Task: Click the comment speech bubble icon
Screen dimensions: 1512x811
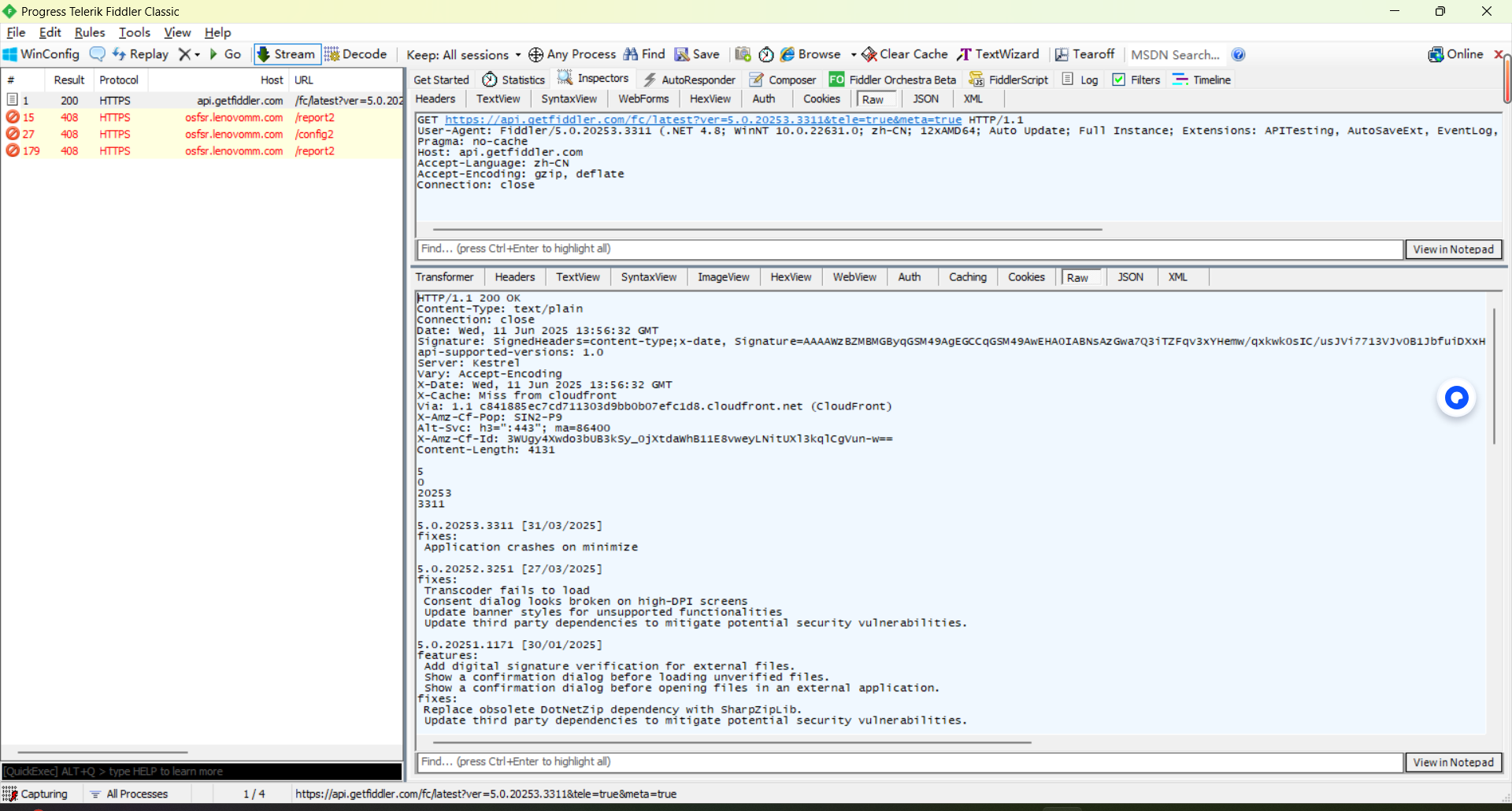Action: pyautogui.click(x=97, y=54)
